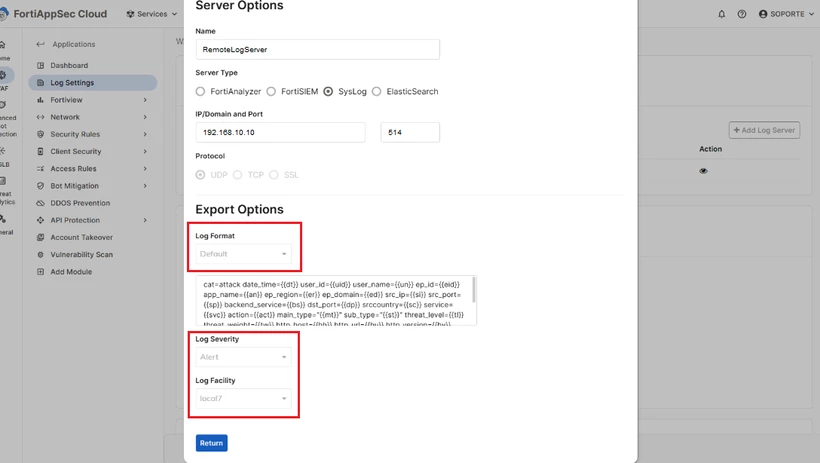Open the Log Severity dropdown
820x463 pixels.
coord(243,357)
